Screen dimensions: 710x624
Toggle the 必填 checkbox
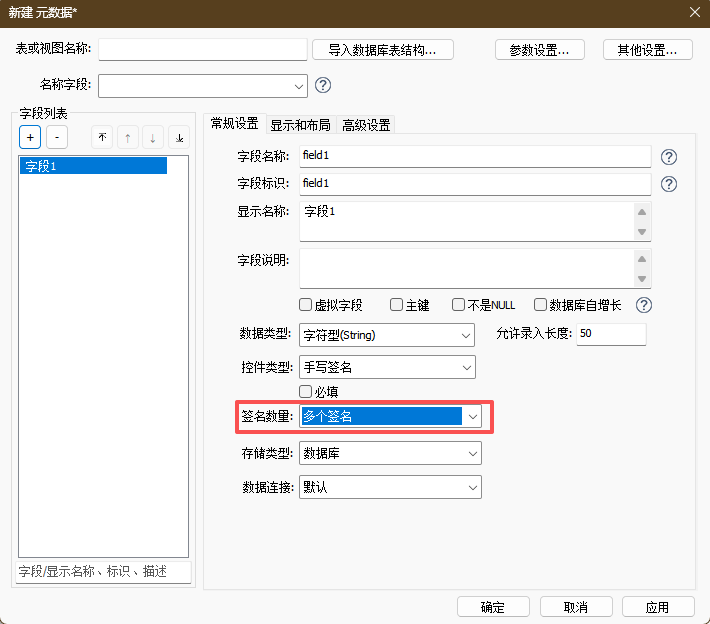306,391
